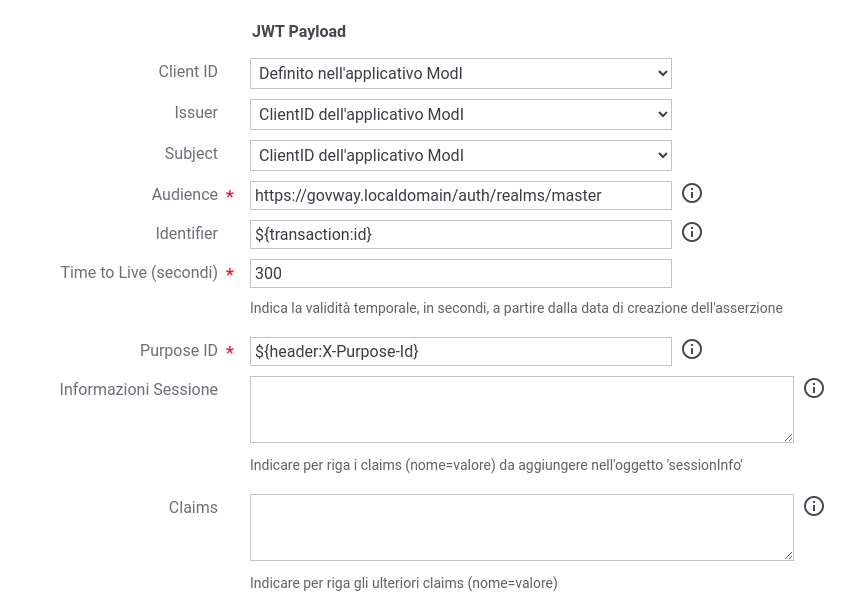Click the Audience field label
Viewport: 846px width, 600px height.
pos(185,194)
